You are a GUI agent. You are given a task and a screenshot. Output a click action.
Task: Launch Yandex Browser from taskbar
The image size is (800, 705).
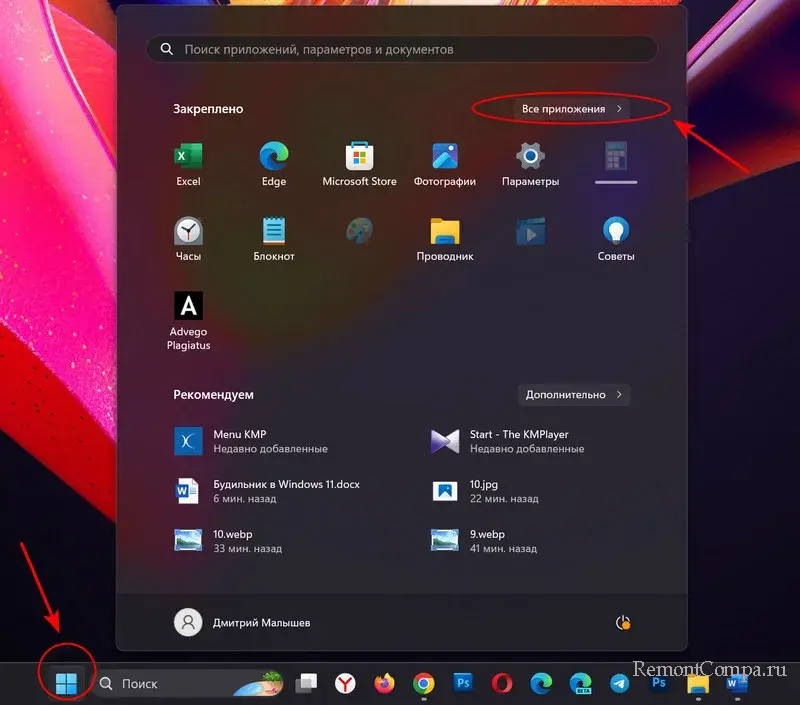pos(345,684)
